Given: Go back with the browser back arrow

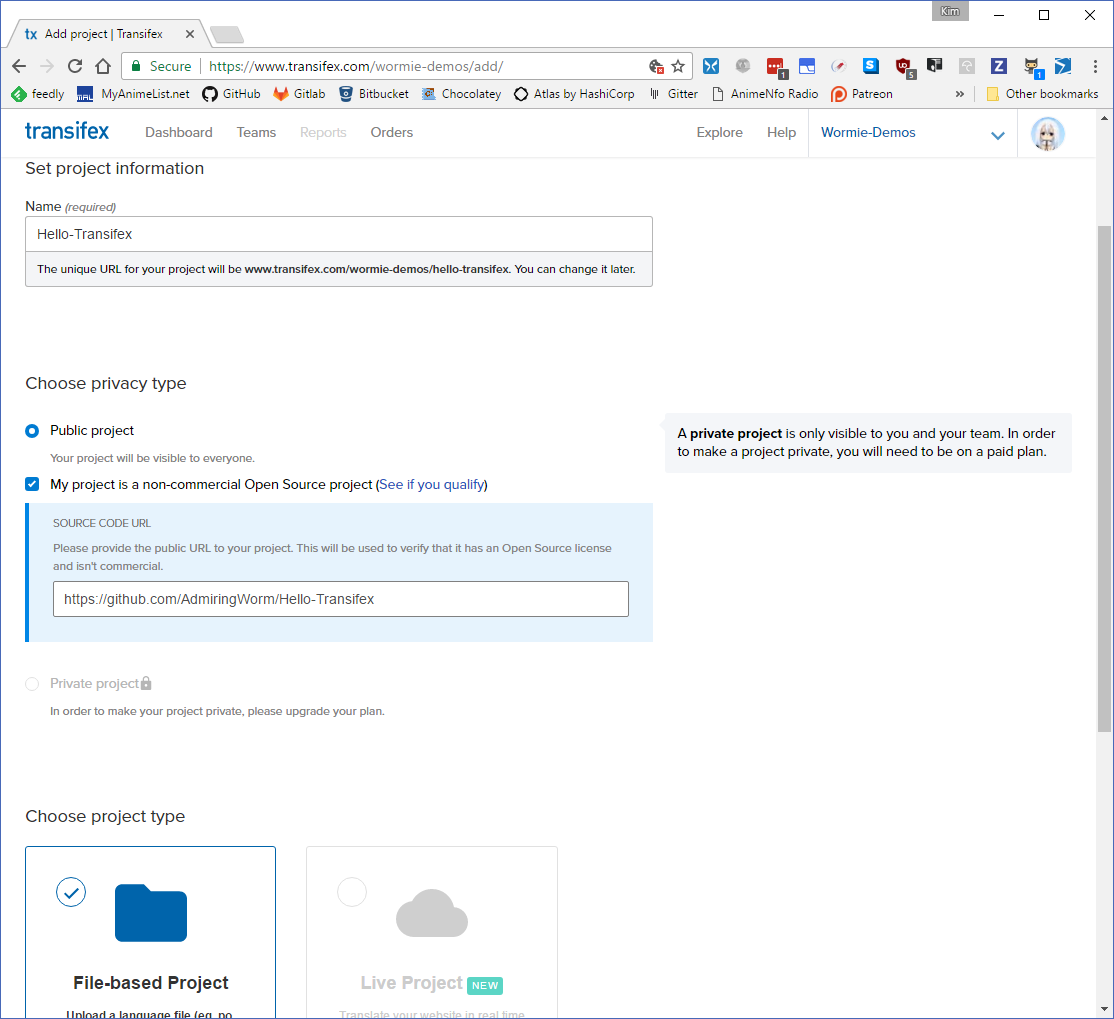Looking at the screenshot, I should pos(19,66).
